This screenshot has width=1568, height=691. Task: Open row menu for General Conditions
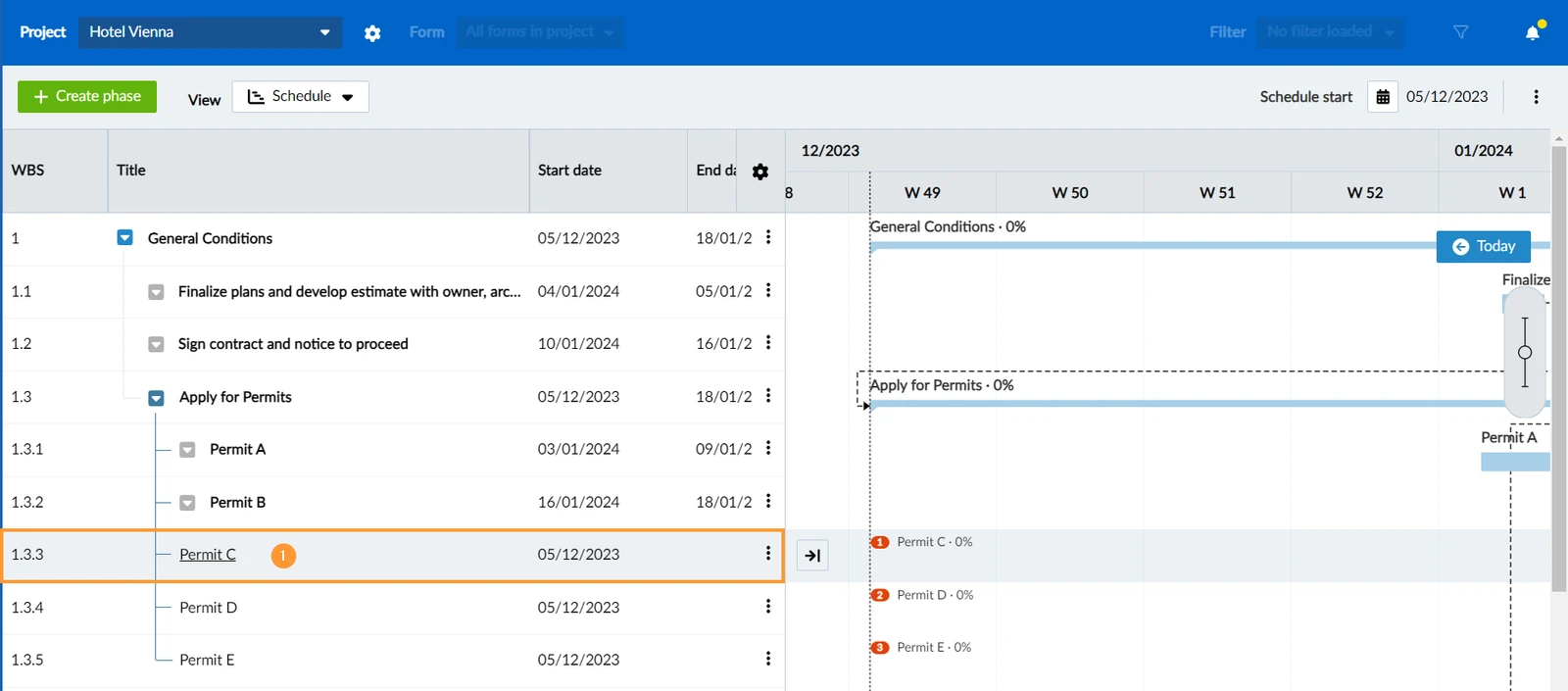coord(768,237)
